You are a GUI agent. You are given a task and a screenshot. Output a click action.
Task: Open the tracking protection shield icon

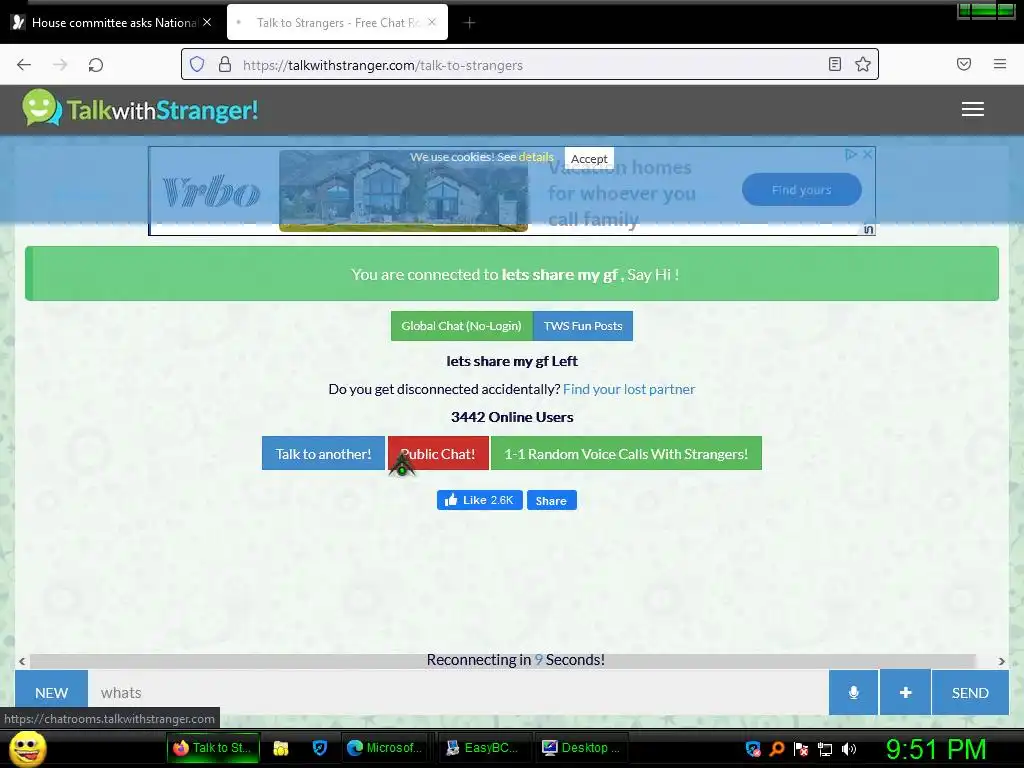point(197,64)
